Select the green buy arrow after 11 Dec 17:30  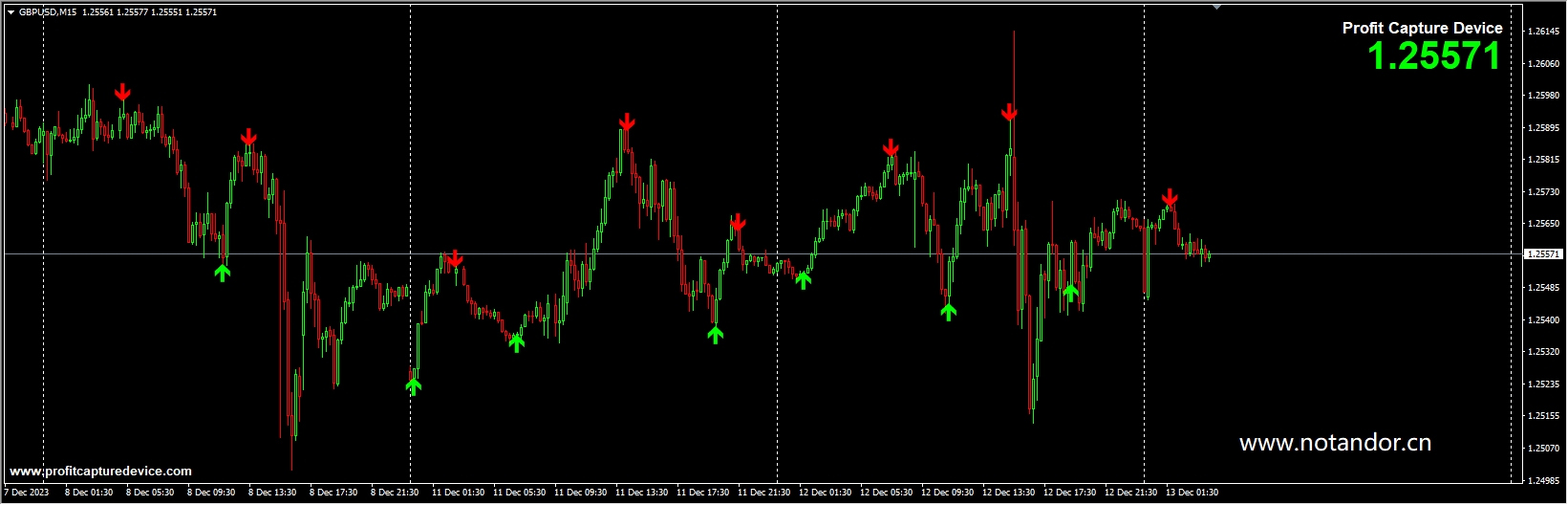[716, 334]
